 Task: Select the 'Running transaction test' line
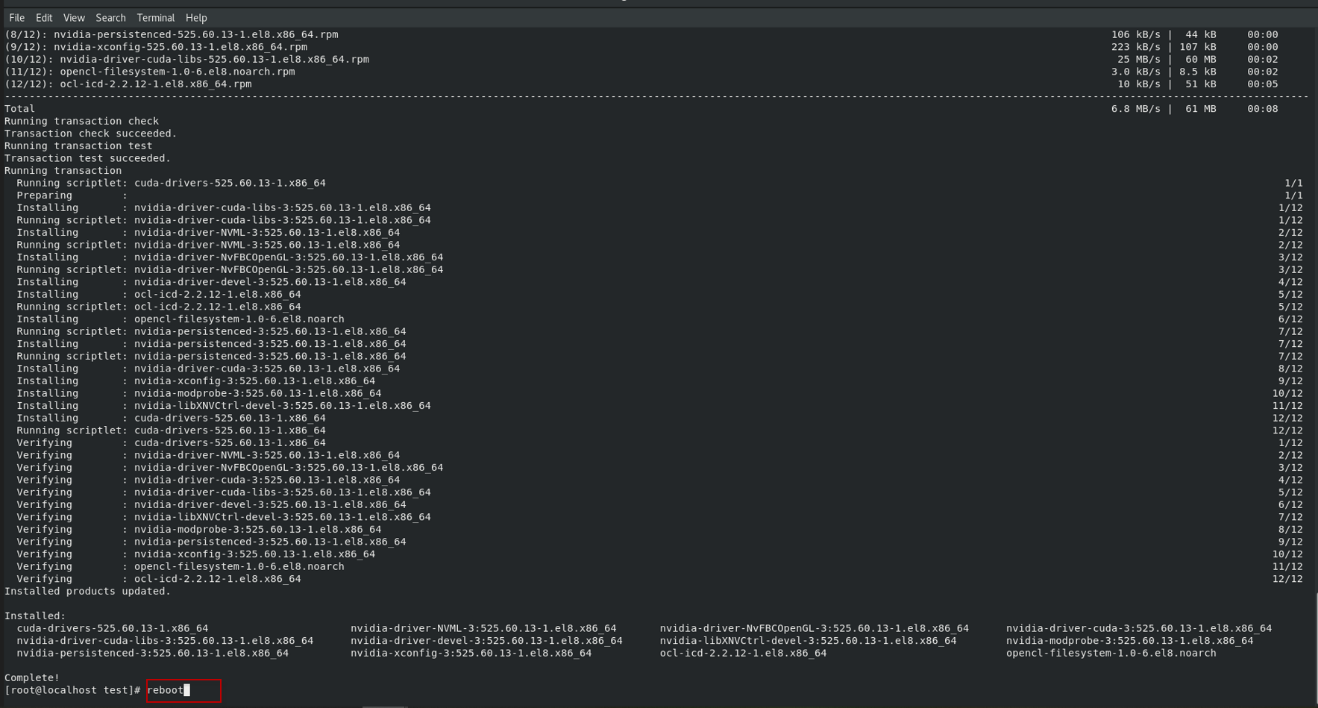coord(78,146)
